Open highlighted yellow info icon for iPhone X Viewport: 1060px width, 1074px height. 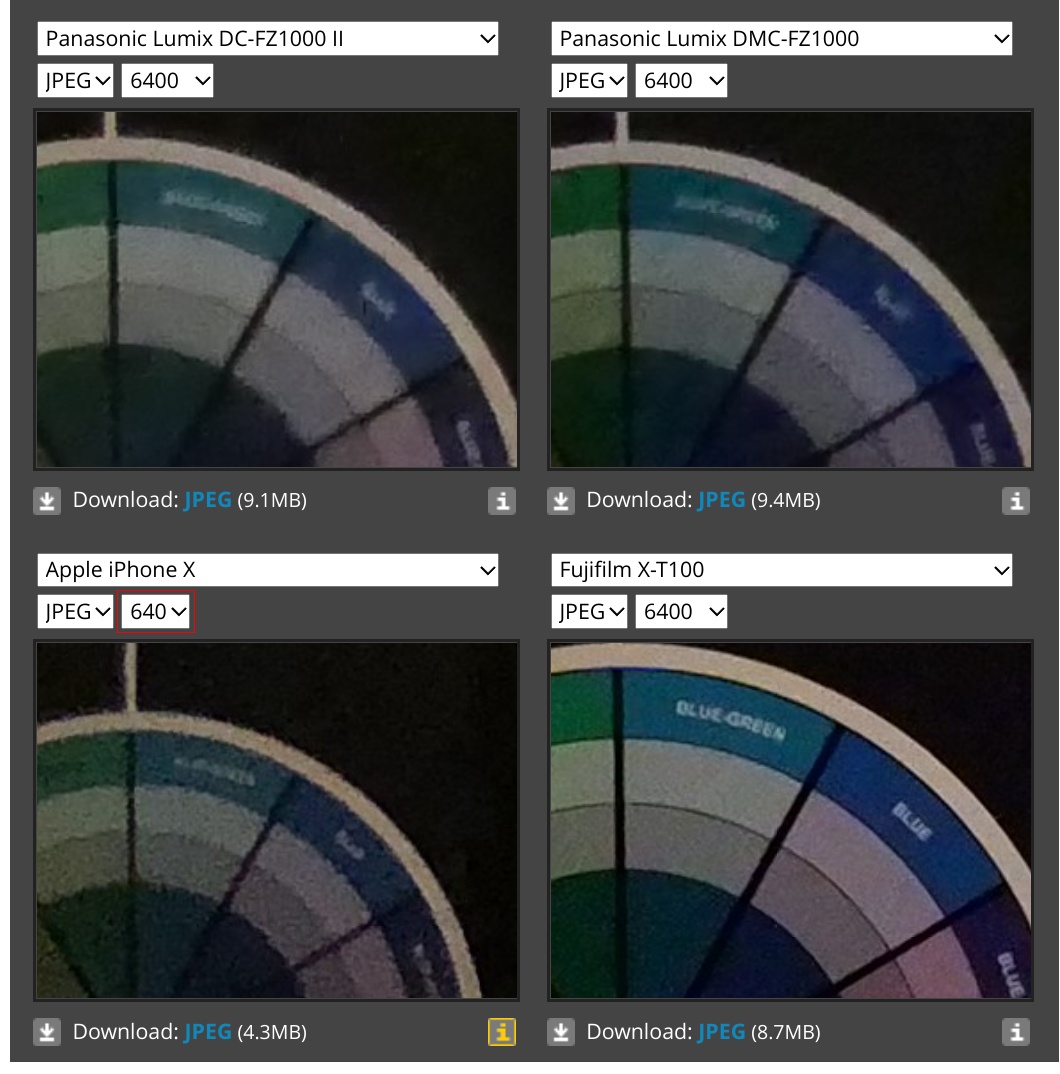click(502, 1032)
